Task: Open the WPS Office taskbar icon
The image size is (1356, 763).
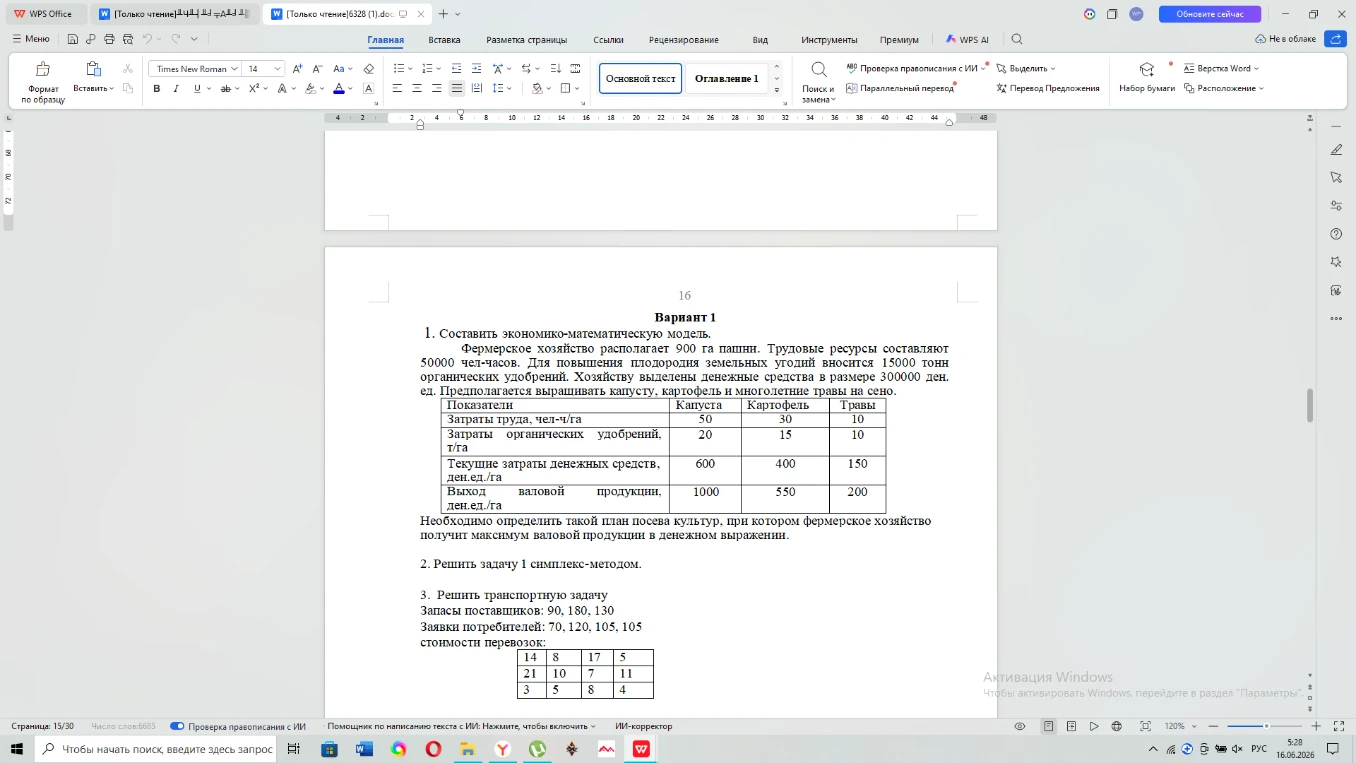Action: point(641,749)
